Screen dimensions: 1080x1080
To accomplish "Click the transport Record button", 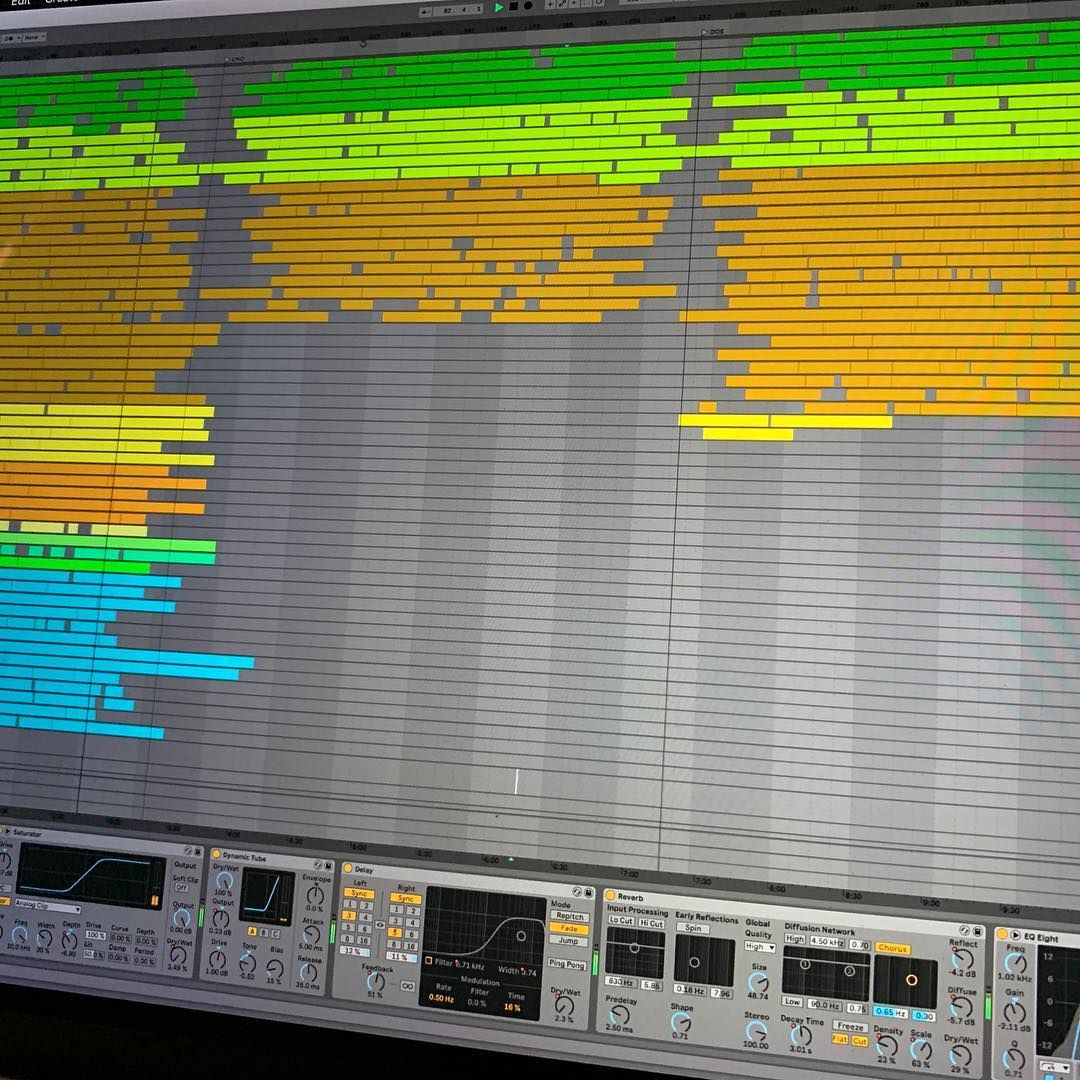I will click(x=528, y=6).
